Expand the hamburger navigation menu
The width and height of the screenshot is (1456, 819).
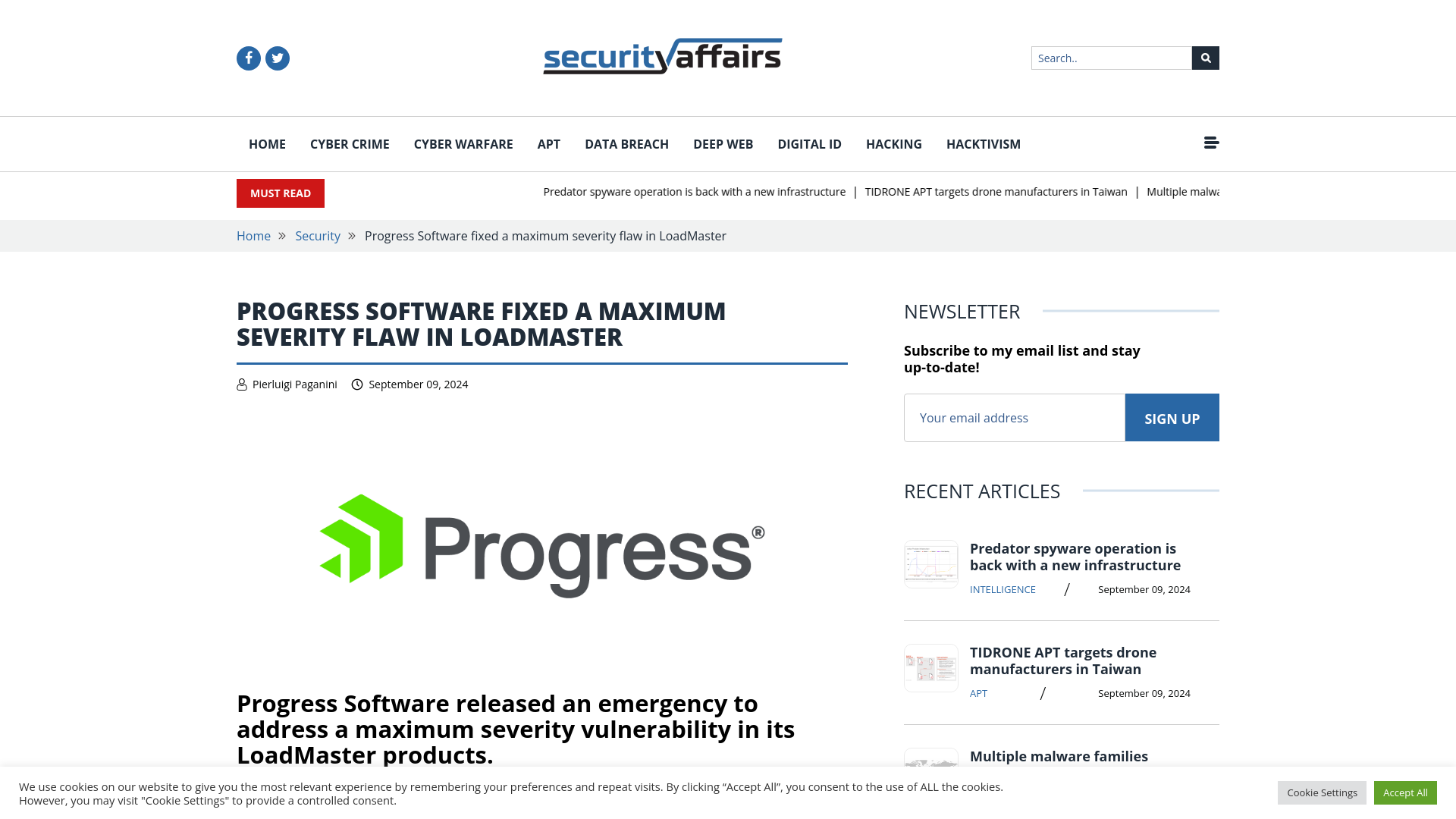1211,142
